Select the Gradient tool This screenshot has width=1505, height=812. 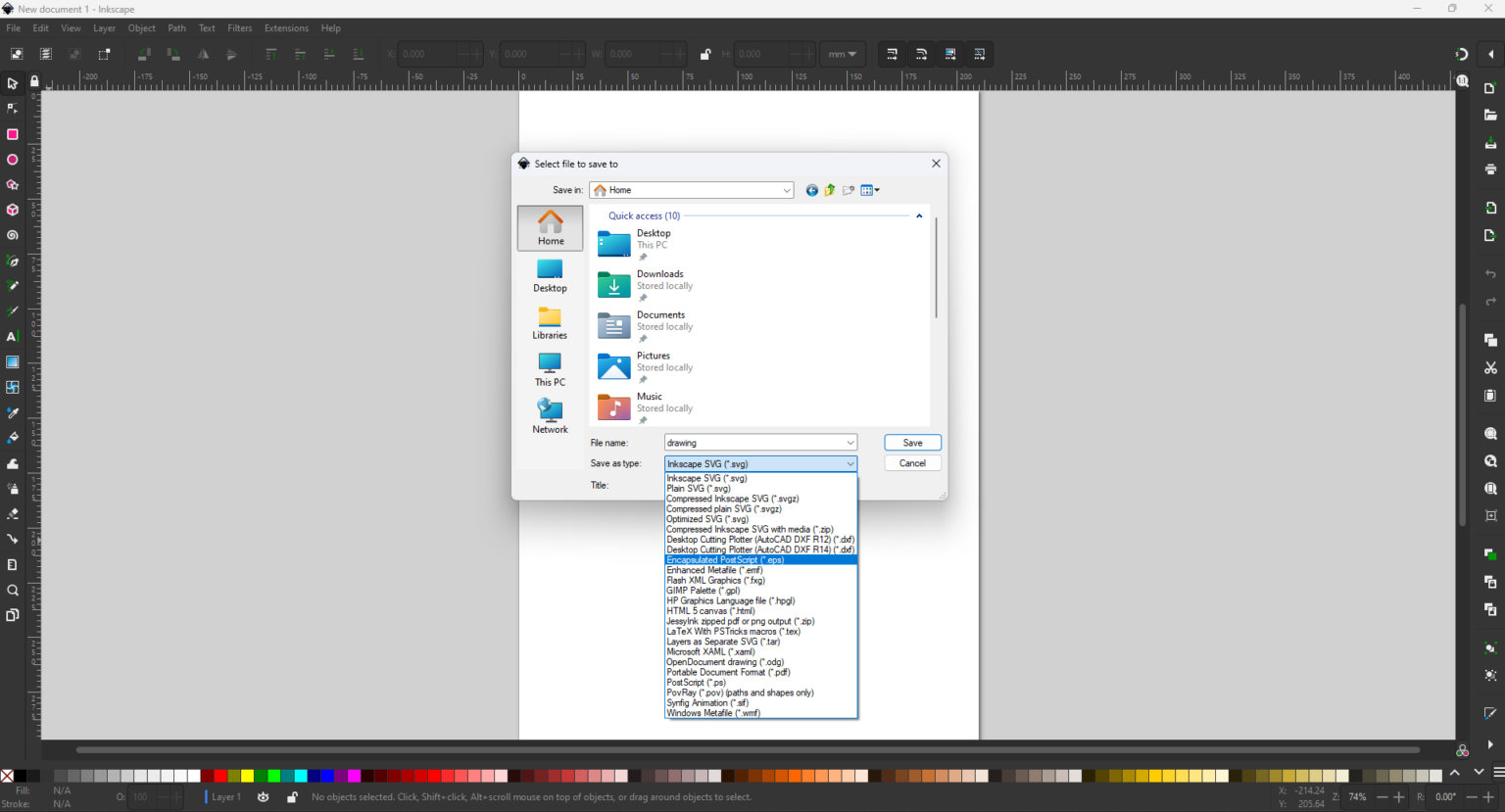[13, 362]
